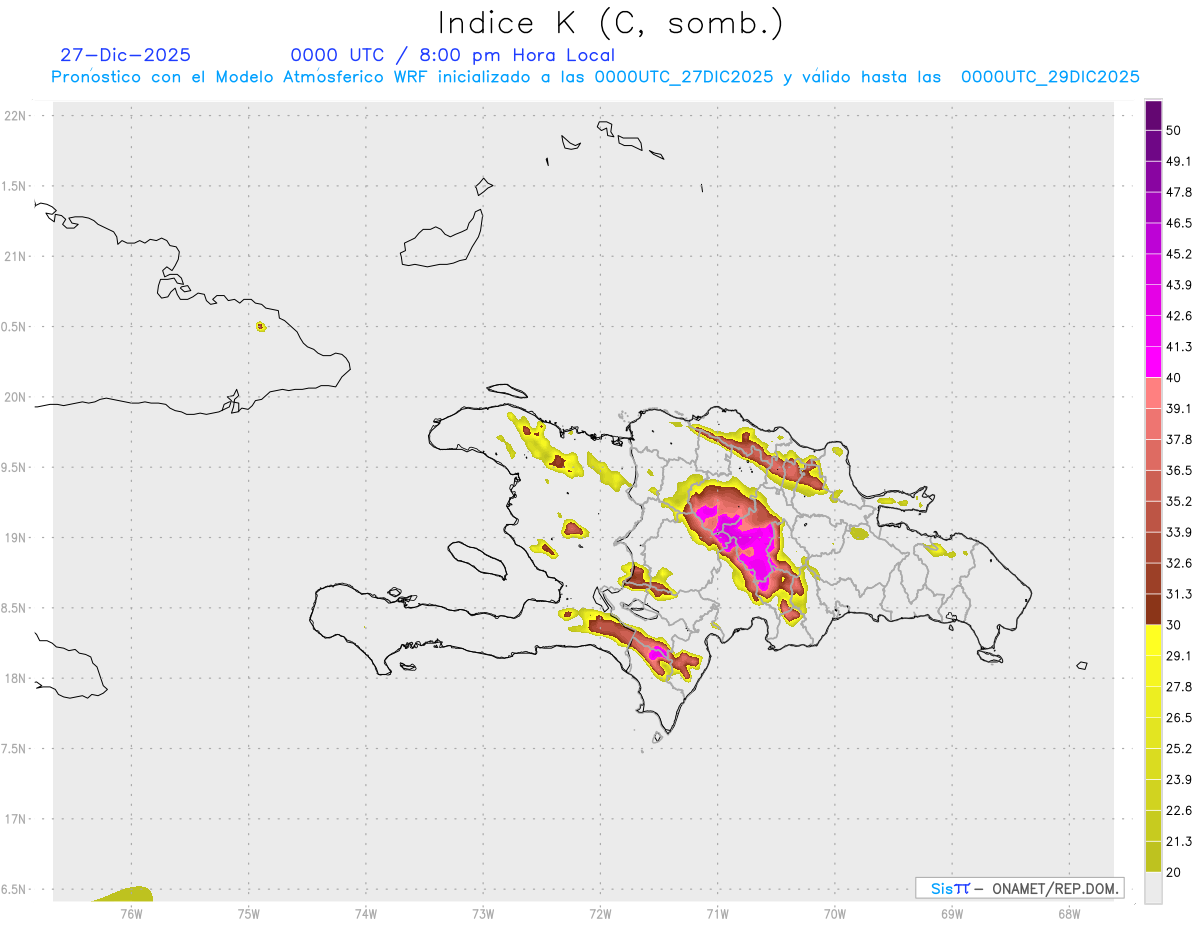1200x927 pixels.
Task: Click the longitude label '69W'
Action: (952, 913)
